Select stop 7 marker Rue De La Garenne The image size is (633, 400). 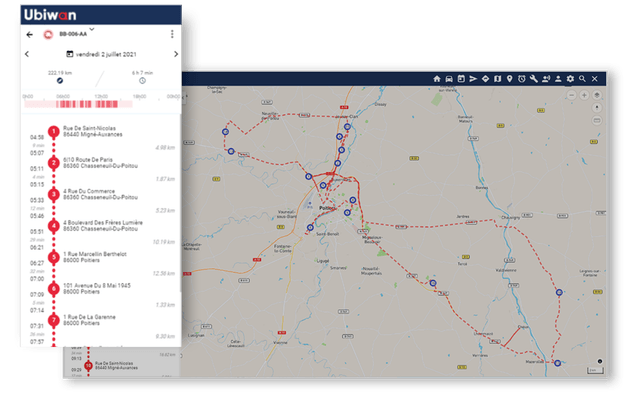tap(54, 320)
